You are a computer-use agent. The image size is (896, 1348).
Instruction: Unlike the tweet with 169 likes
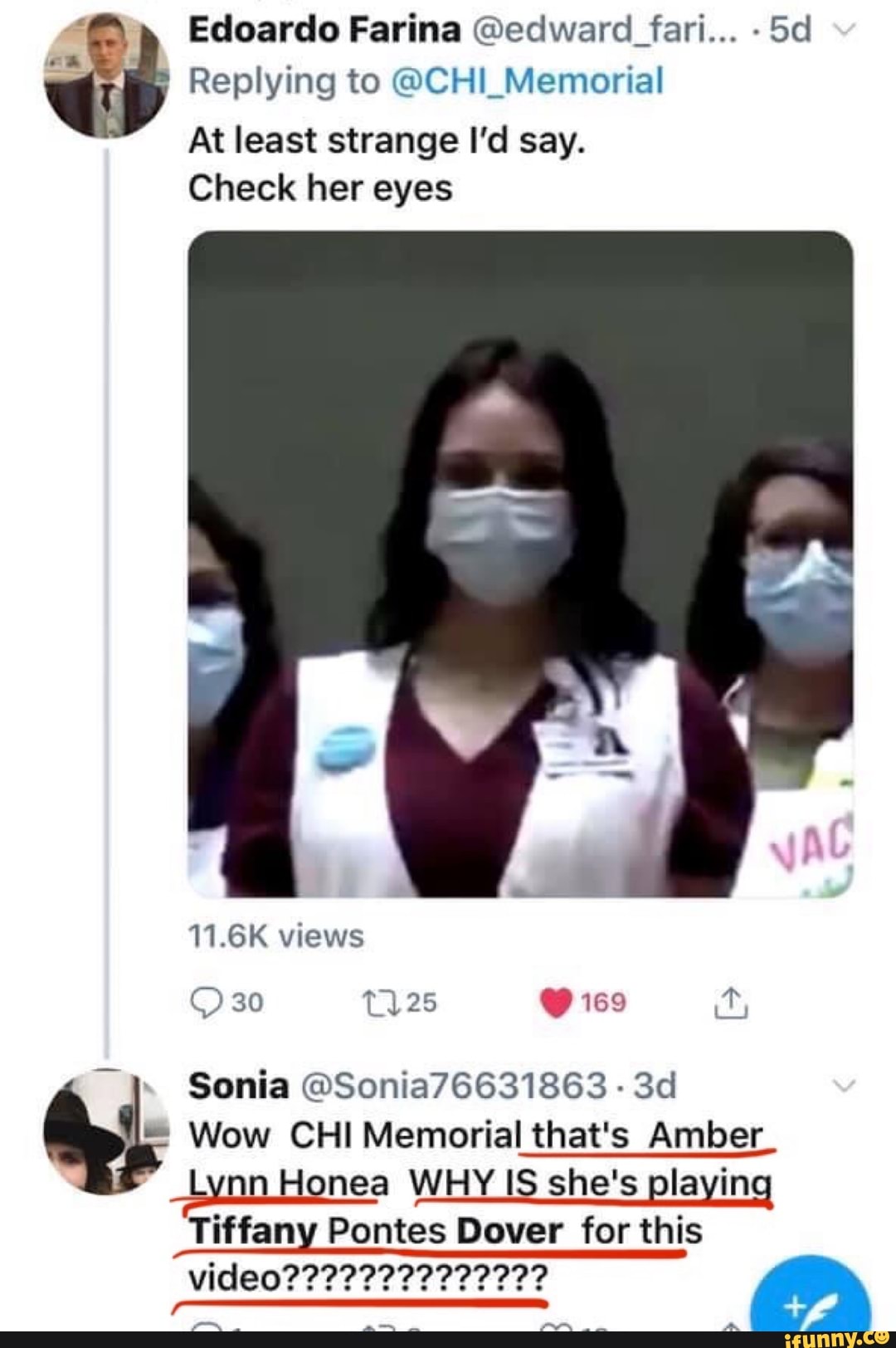point(557,1003)
